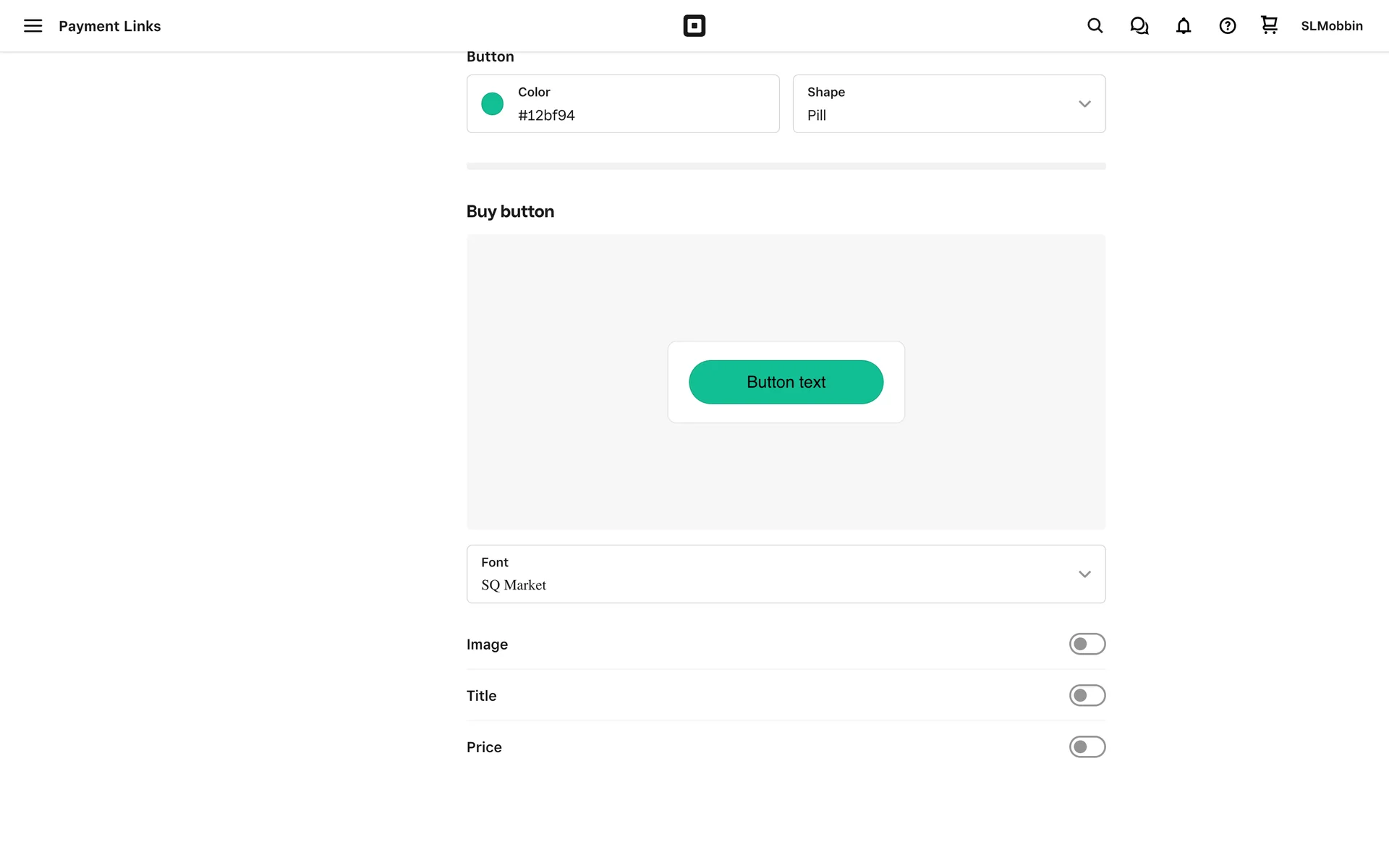Click the Shape dropdown chevron arrow
1389x868 pixels.
click(x=1084, y=103)
